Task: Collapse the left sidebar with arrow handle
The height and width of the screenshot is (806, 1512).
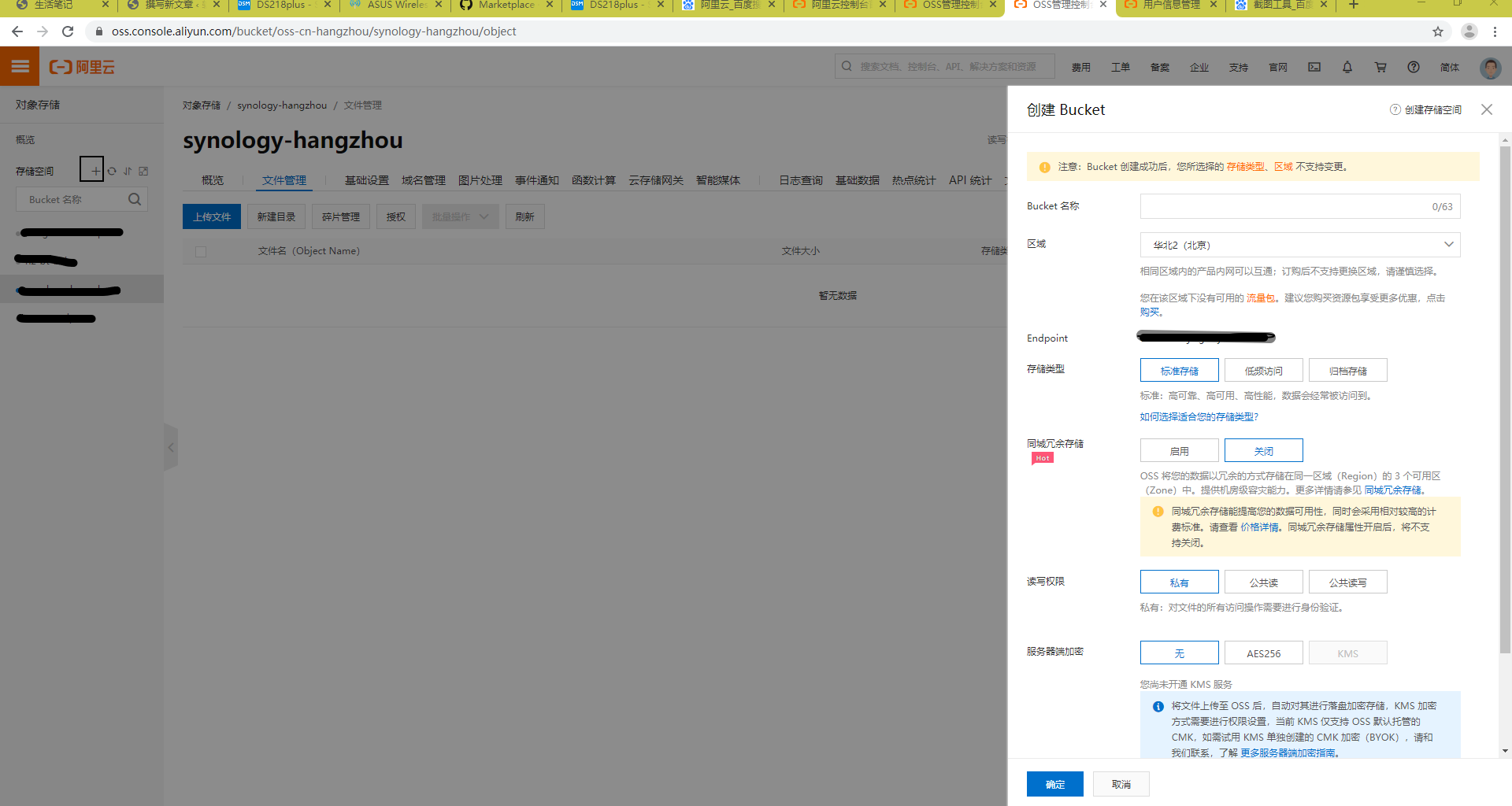Action: point(171,447)
